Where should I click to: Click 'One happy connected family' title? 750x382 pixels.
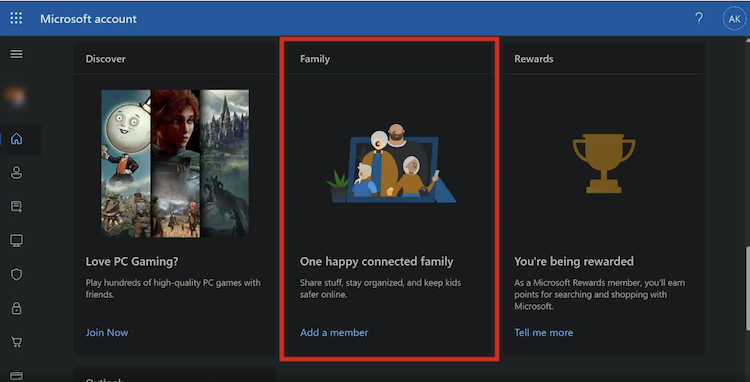point(376,262)
